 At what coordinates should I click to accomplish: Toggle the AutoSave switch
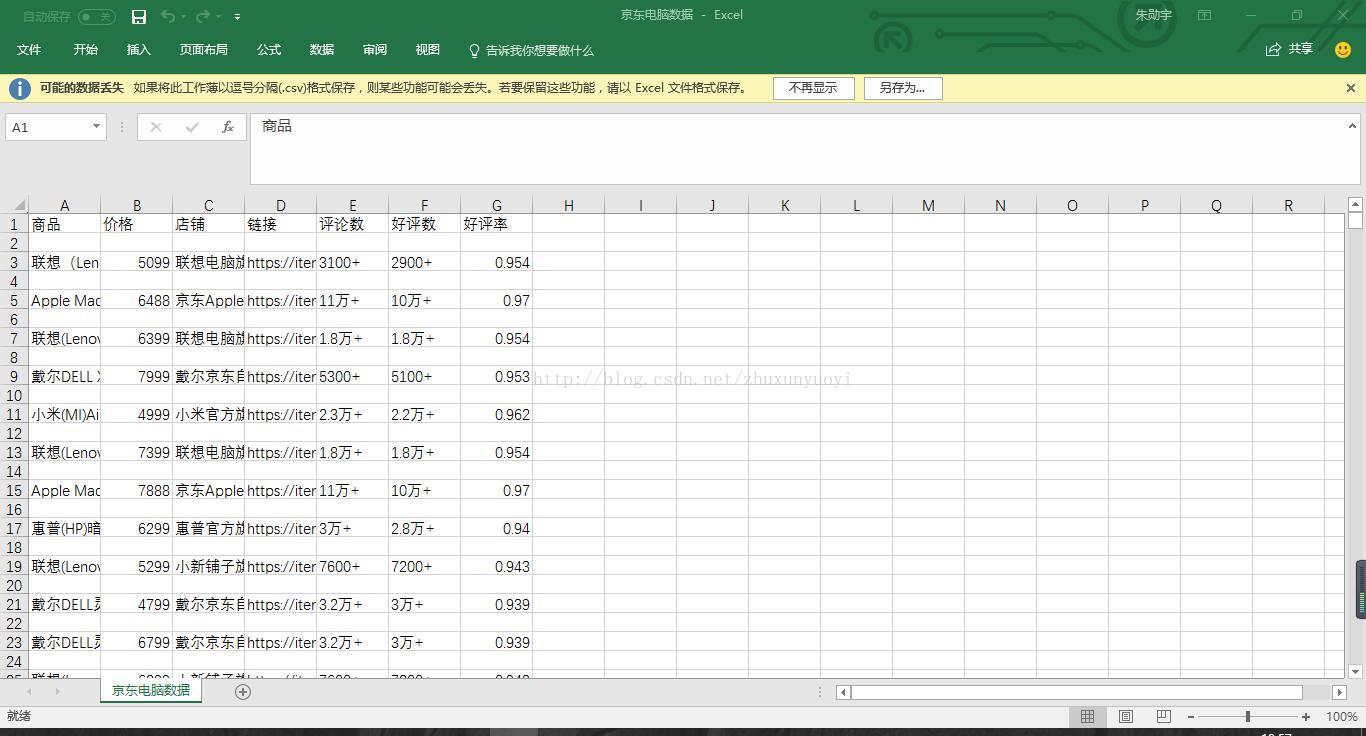96,16
